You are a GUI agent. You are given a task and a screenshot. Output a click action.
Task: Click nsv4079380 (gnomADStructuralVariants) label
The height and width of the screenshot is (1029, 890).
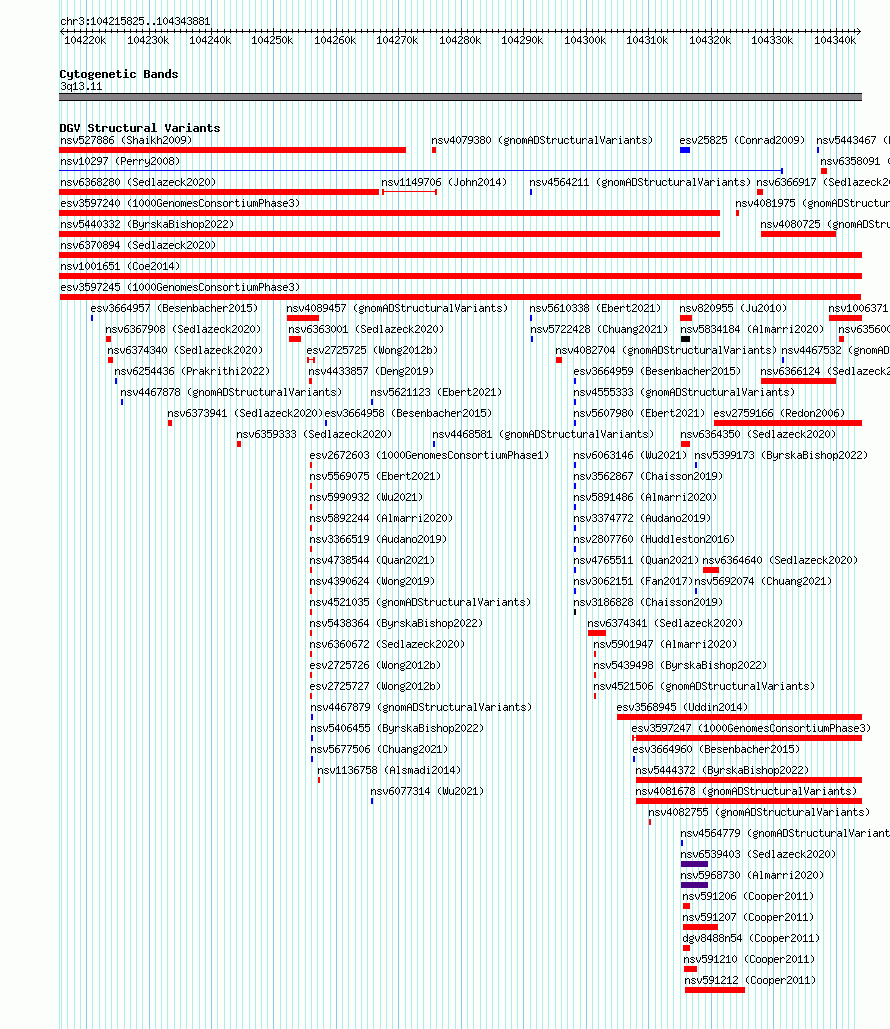542,140
